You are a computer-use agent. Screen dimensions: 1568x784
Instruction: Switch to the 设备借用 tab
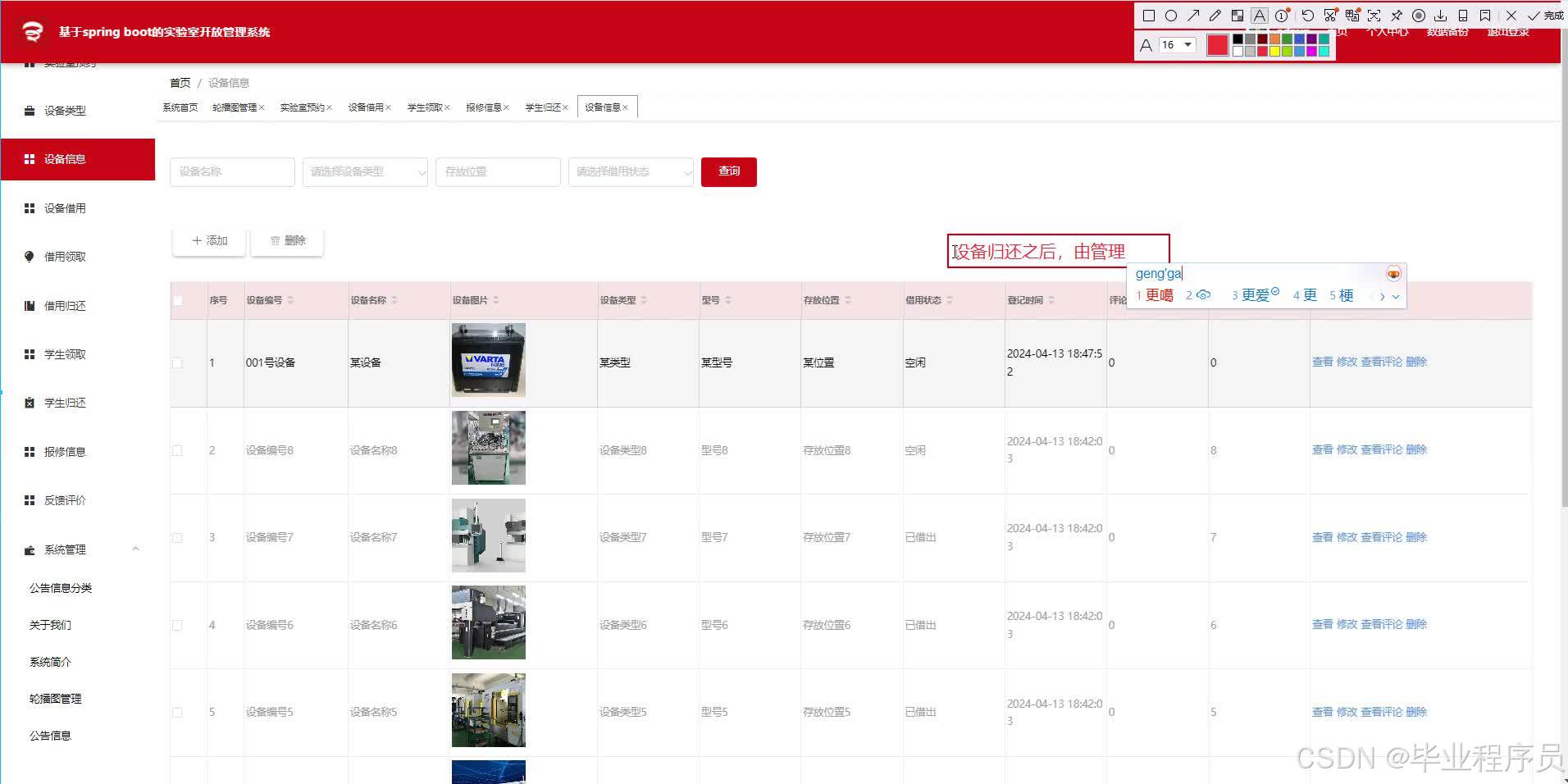pyautogui.click(x=366, y=107)
